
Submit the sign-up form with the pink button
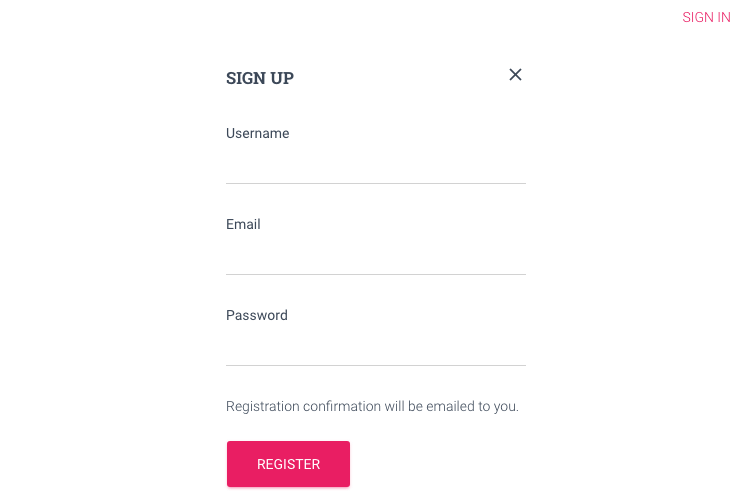288,464
